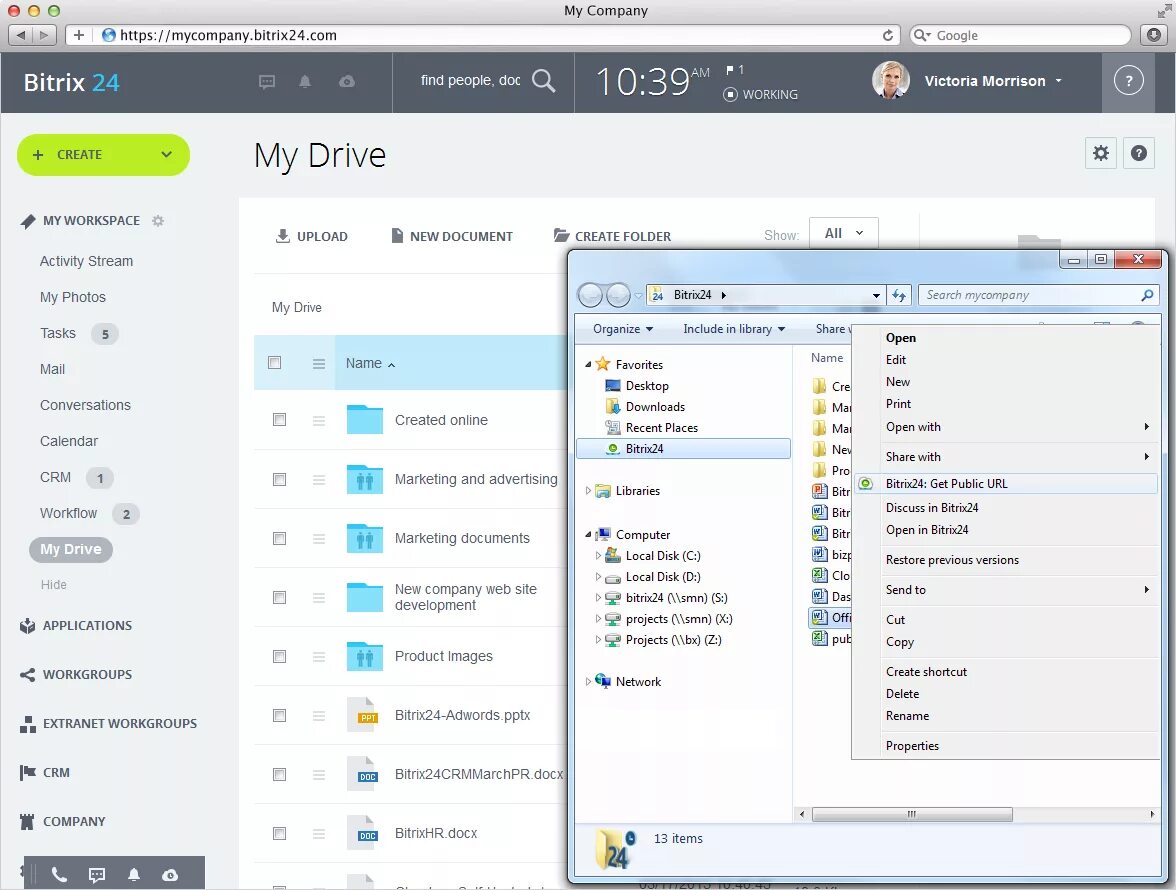Check the New company web site development checkbox
Screen dimensions: 1176x890
click(x=279, y=598)
